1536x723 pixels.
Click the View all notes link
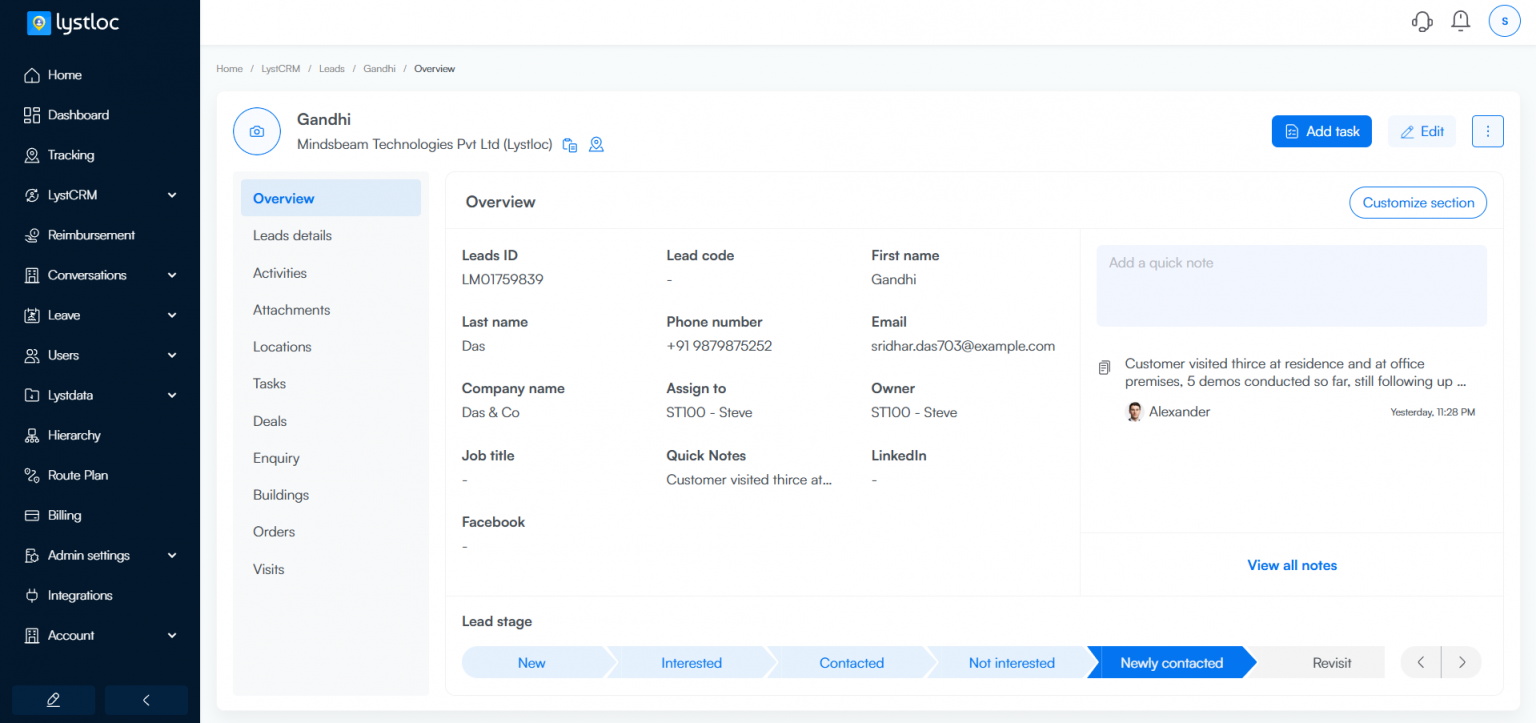click(1291, 565)
